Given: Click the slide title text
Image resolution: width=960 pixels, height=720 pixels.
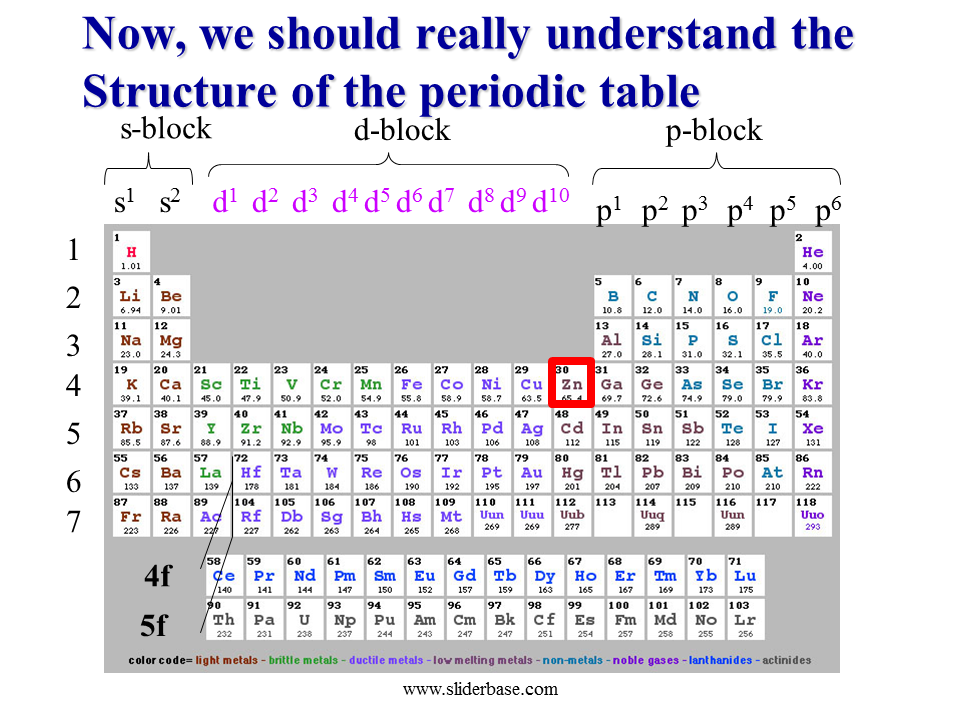Looking at the screenshot, I should pos(468,62).
